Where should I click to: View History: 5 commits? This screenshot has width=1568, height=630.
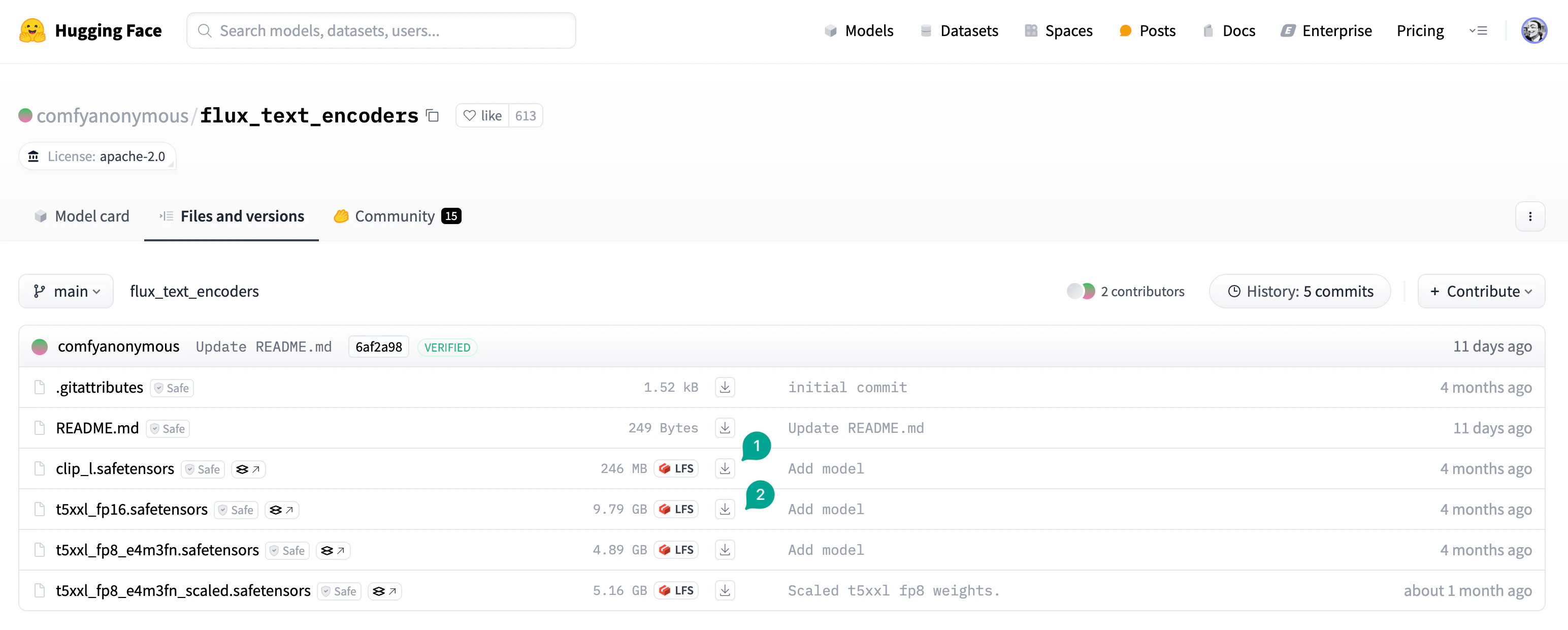click(x=1299, y=291)
